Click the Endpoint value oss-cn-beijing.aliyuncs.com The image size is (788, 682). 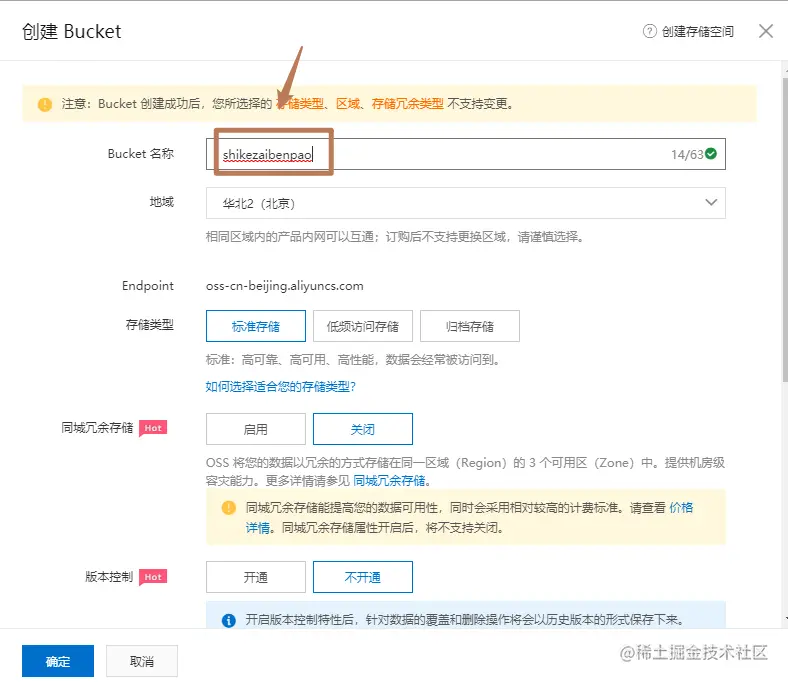coord(284,286)
